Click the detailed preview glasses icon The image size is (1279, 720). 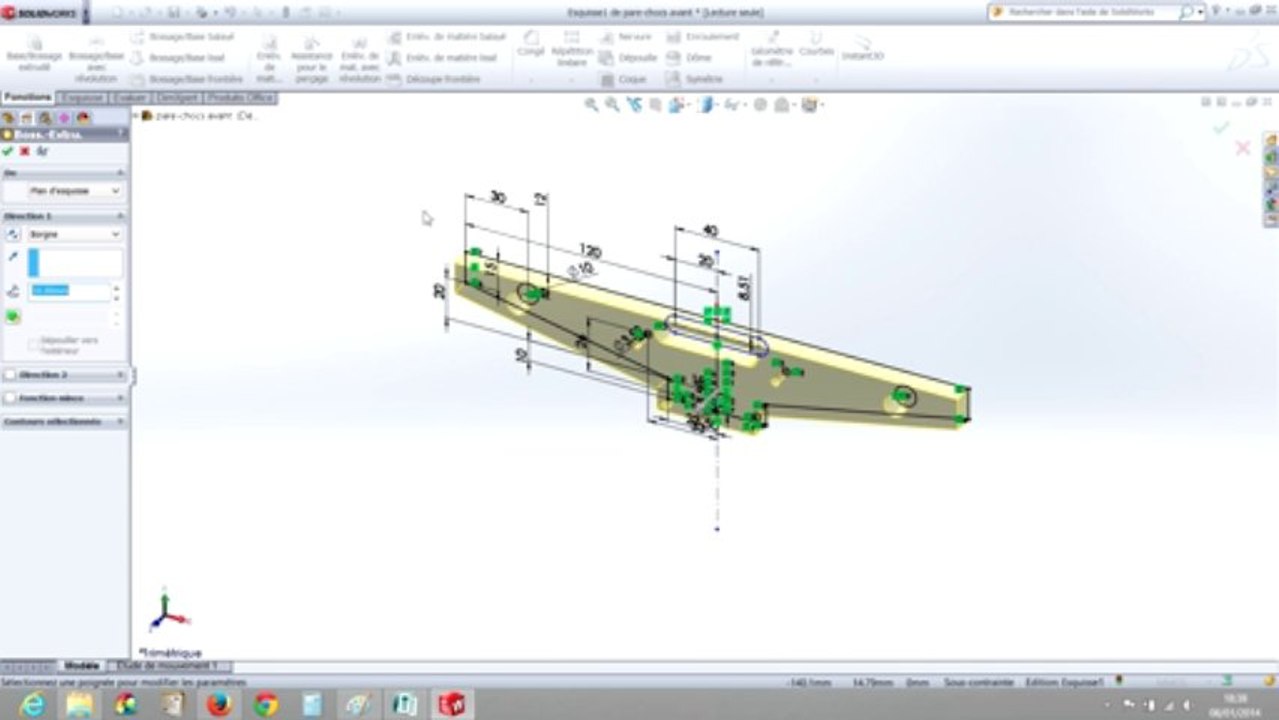pos(42,151)
